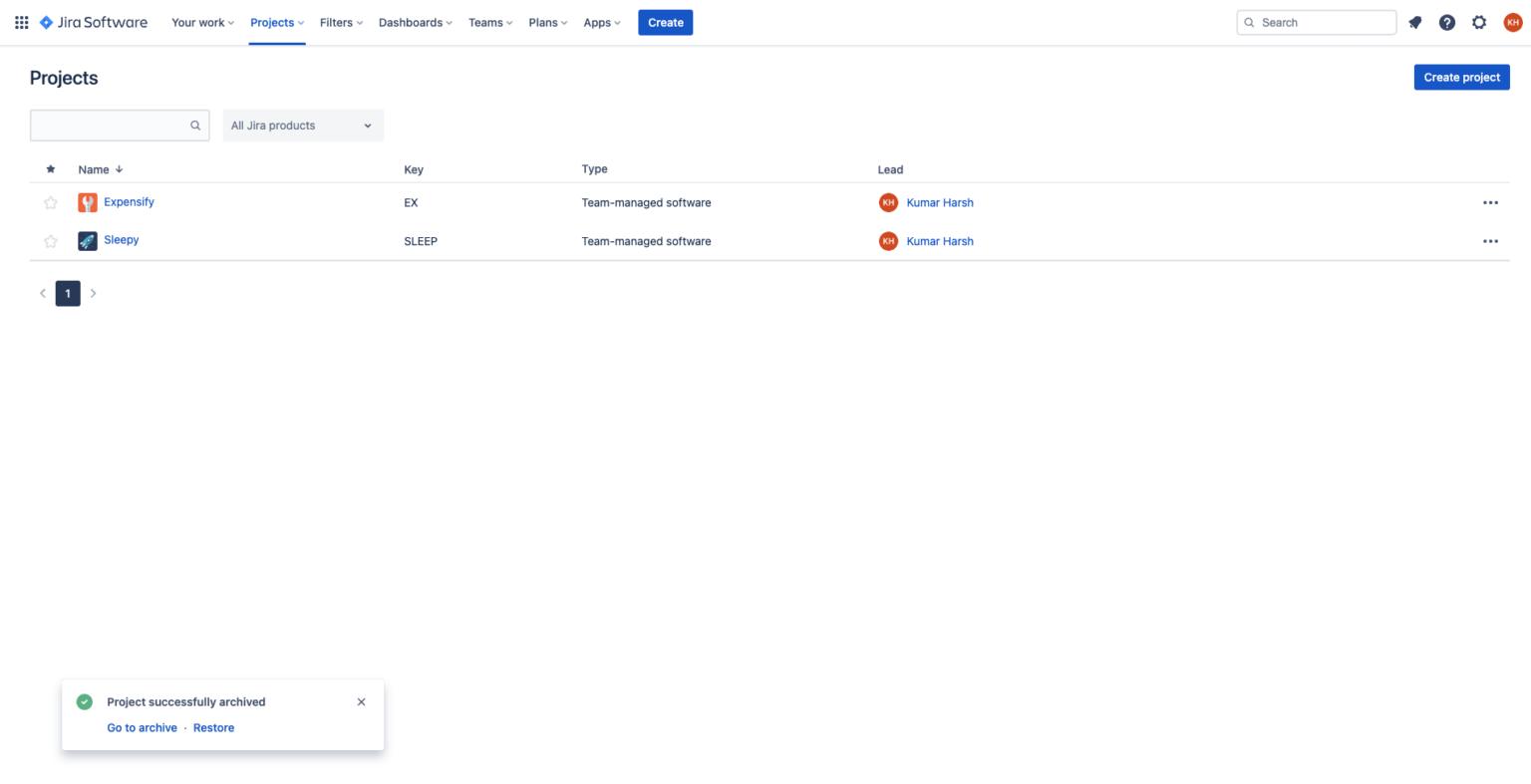Star the Expensify project as favorite
The image size is (1531, 784).
point(50,202)
